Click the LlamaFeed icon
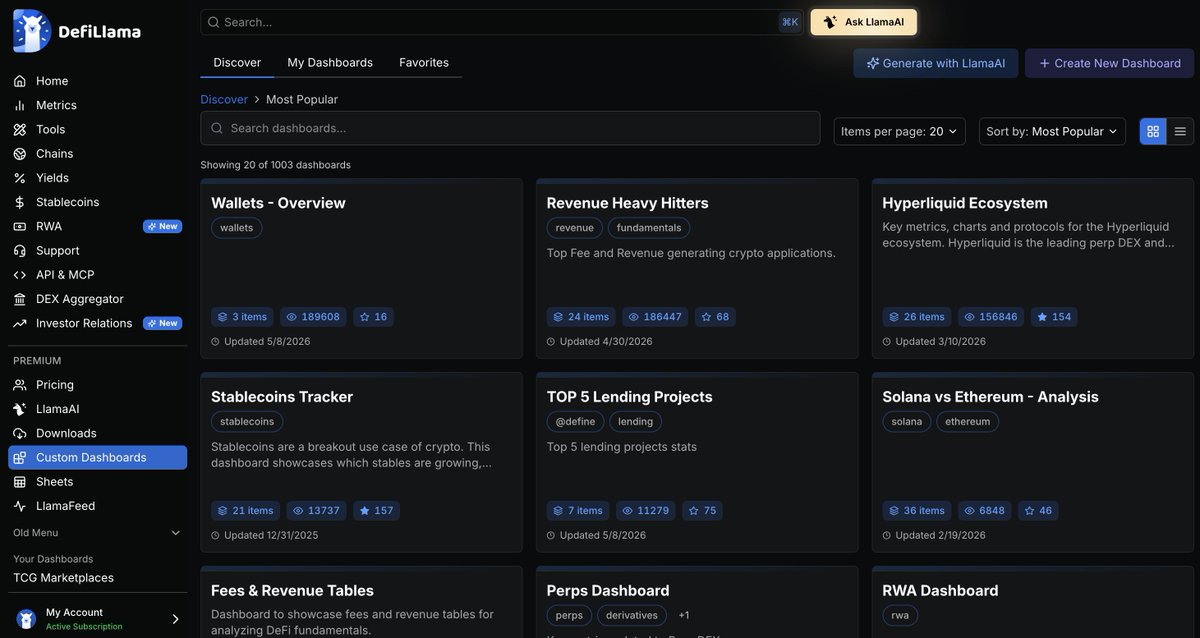Viewport: 1200px width, 638px height. click(20, 506)
